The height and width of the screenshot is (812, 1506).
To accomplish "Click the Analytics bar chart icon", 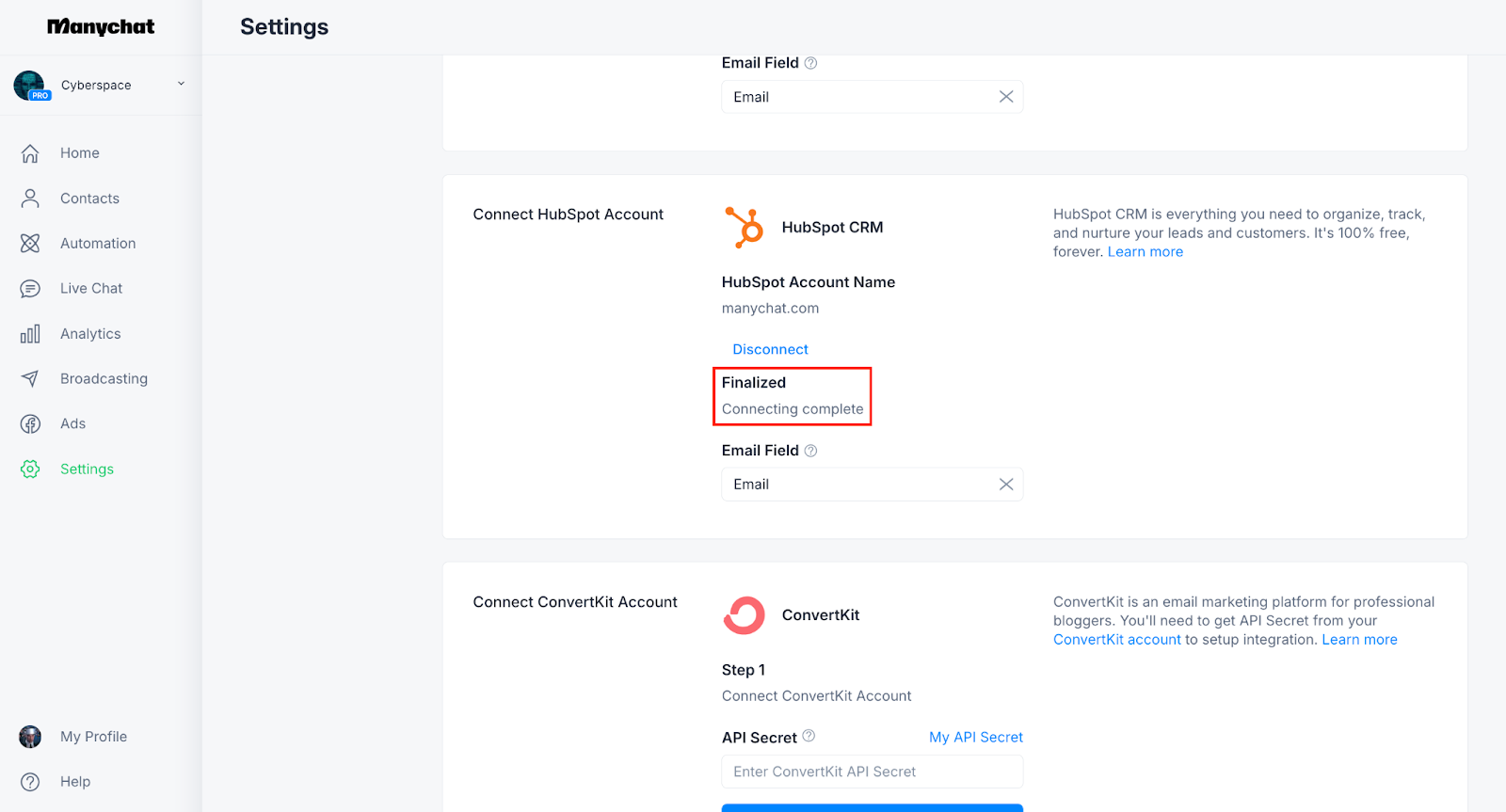I will [x=30, y=334].
